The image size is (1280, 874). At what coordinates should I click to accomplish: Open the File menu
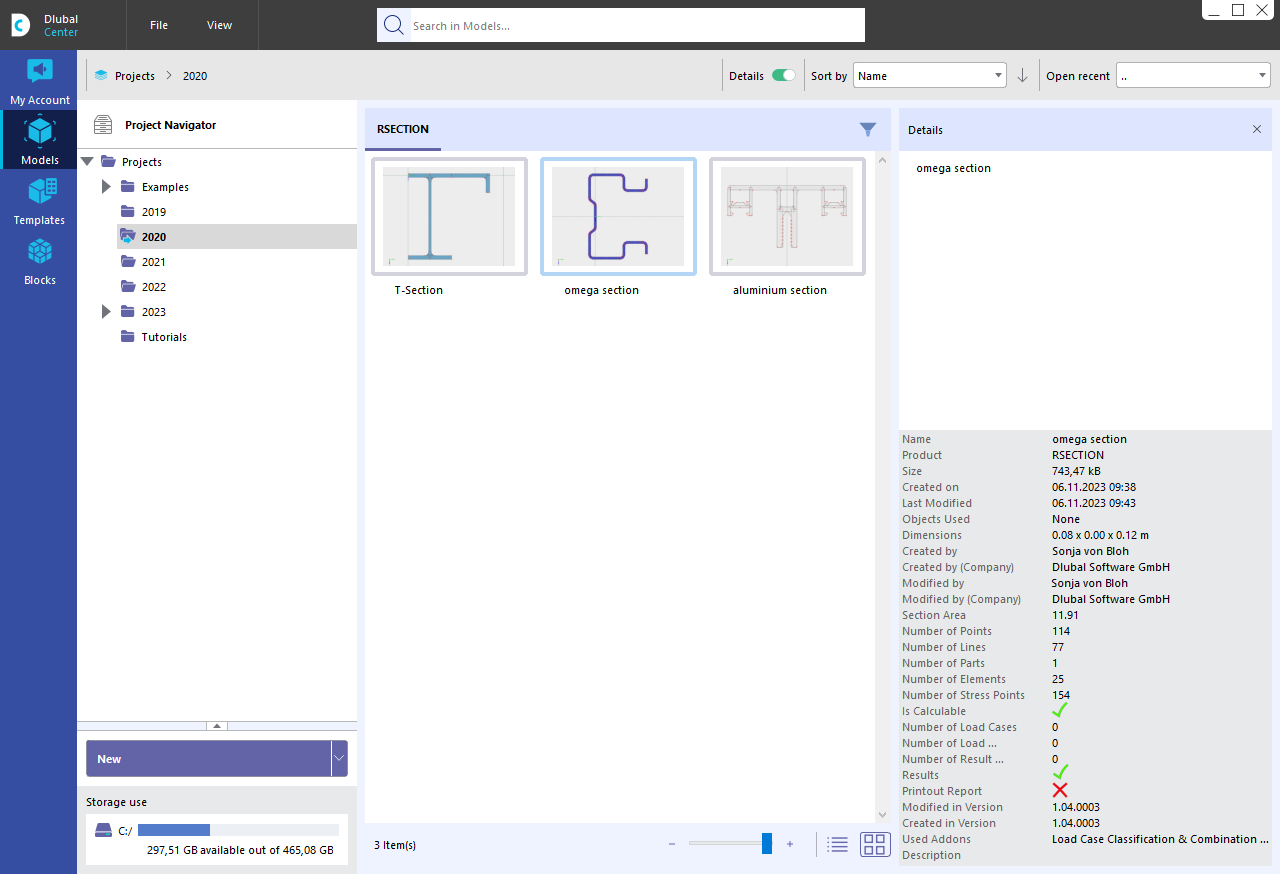coord(159,25)
